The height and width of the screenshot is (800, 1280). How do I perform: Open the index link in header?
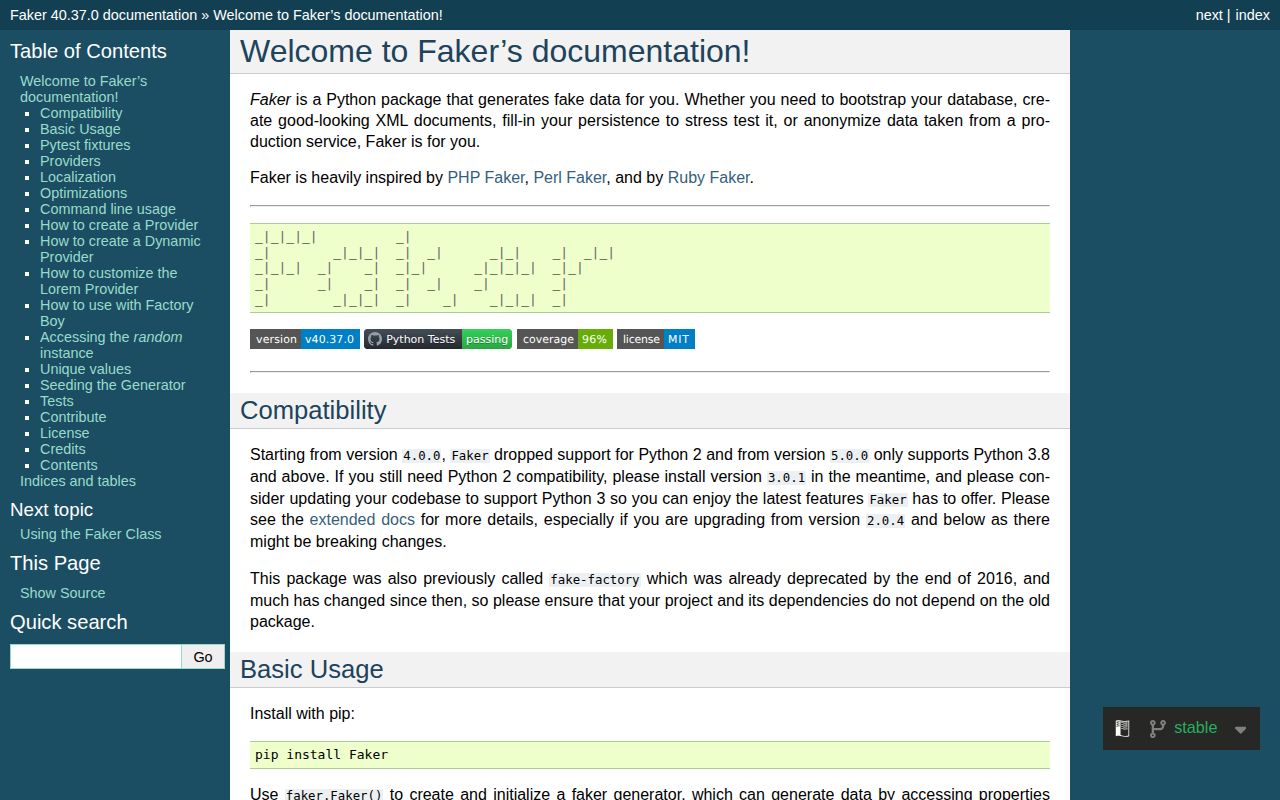click(1252, 15)
